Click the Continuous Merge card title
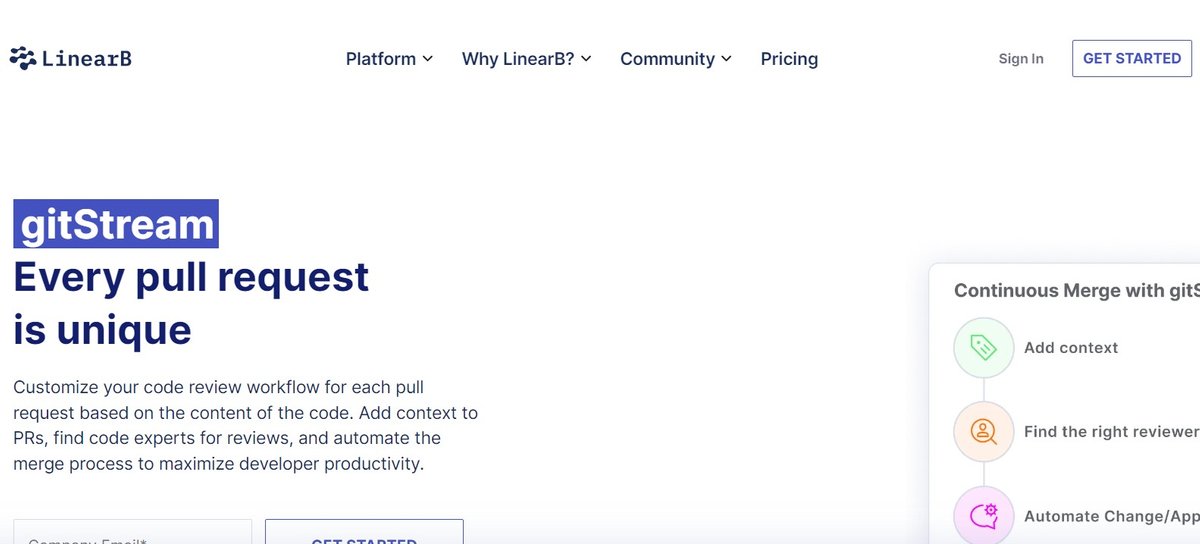This screenshot has width=1200, height=544. tap(1075, 291)
